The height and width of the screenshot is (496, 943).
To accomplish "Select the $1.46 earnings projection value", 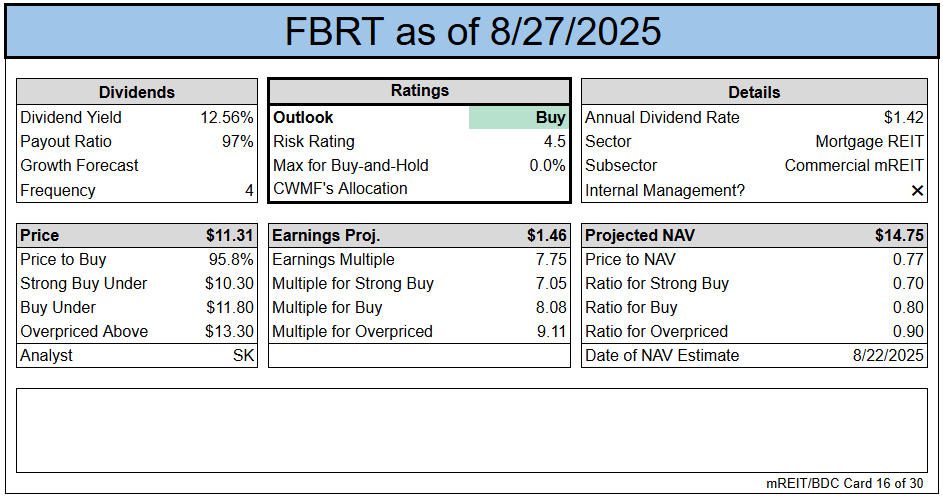I will pyautogui.click(x=546, y=236).
